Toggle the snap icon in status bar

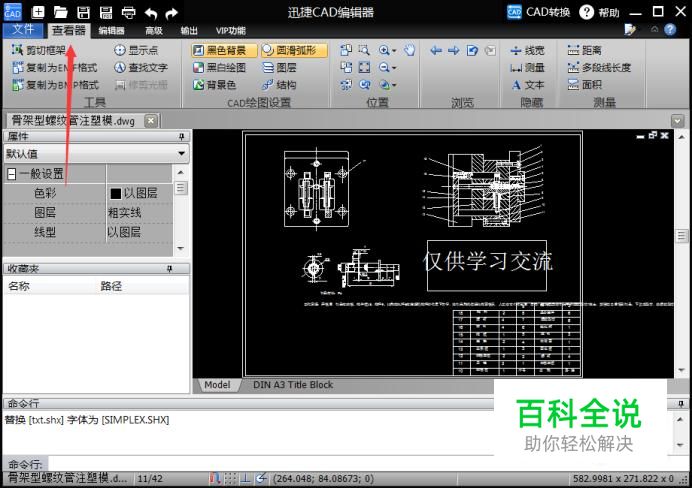[214, 478]
